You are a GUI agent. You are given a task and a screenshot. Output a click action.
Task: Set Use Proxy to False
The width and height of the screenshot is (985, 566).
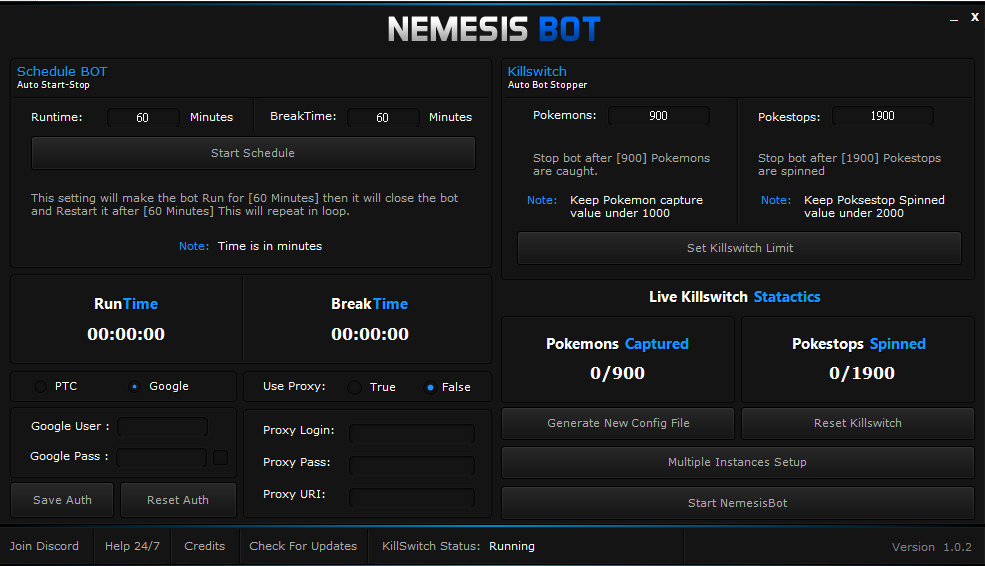[x=431, y=387]
